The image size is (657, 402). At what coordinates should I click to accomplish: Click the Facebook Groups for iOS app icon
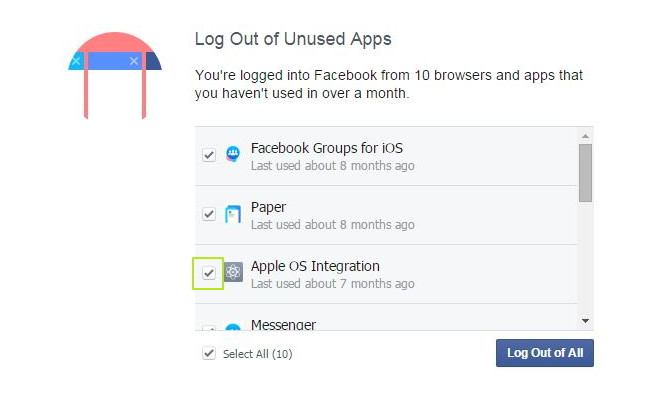[233, 155]
